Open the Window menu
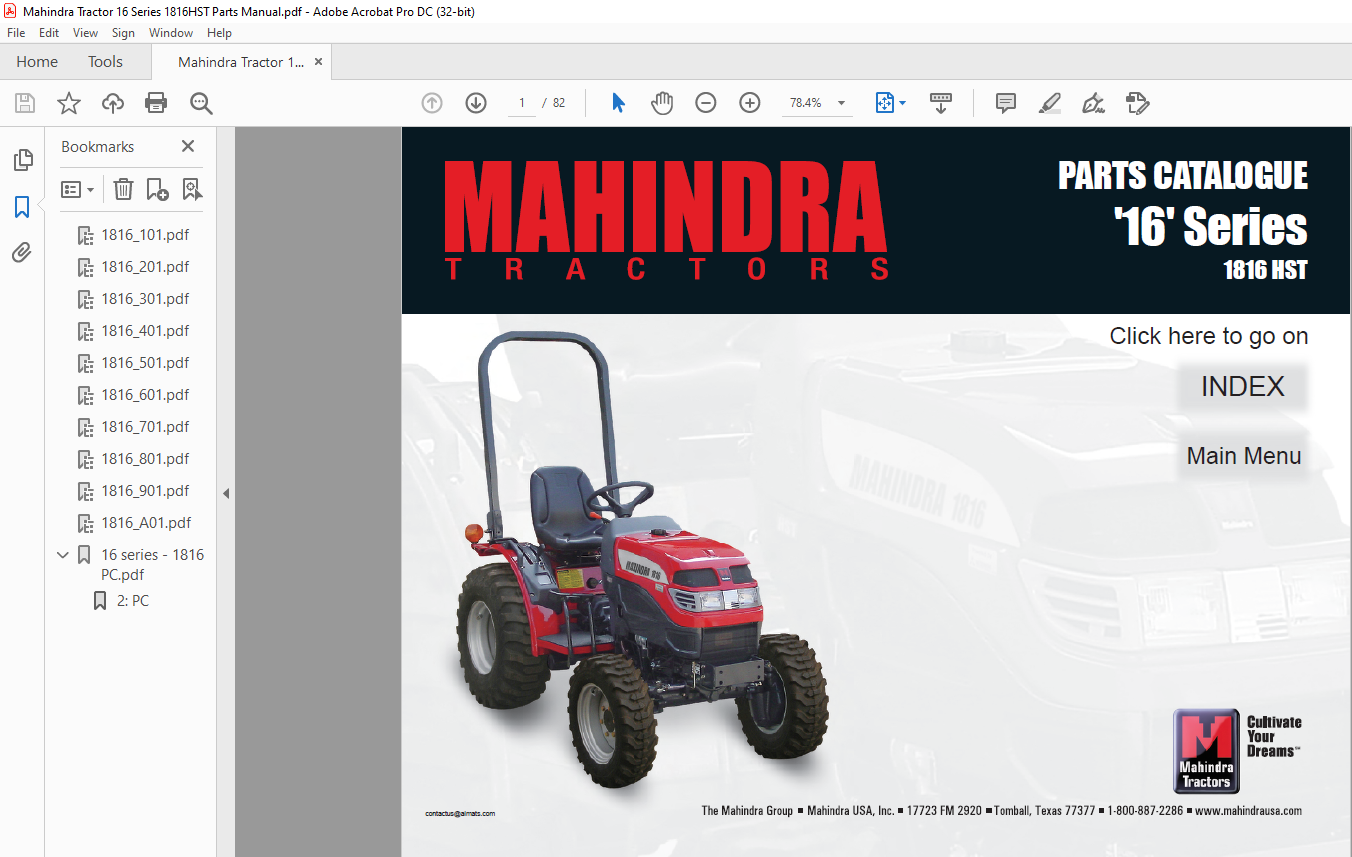Viewport: 1352px width, 857px height. (x=171, y=33)
